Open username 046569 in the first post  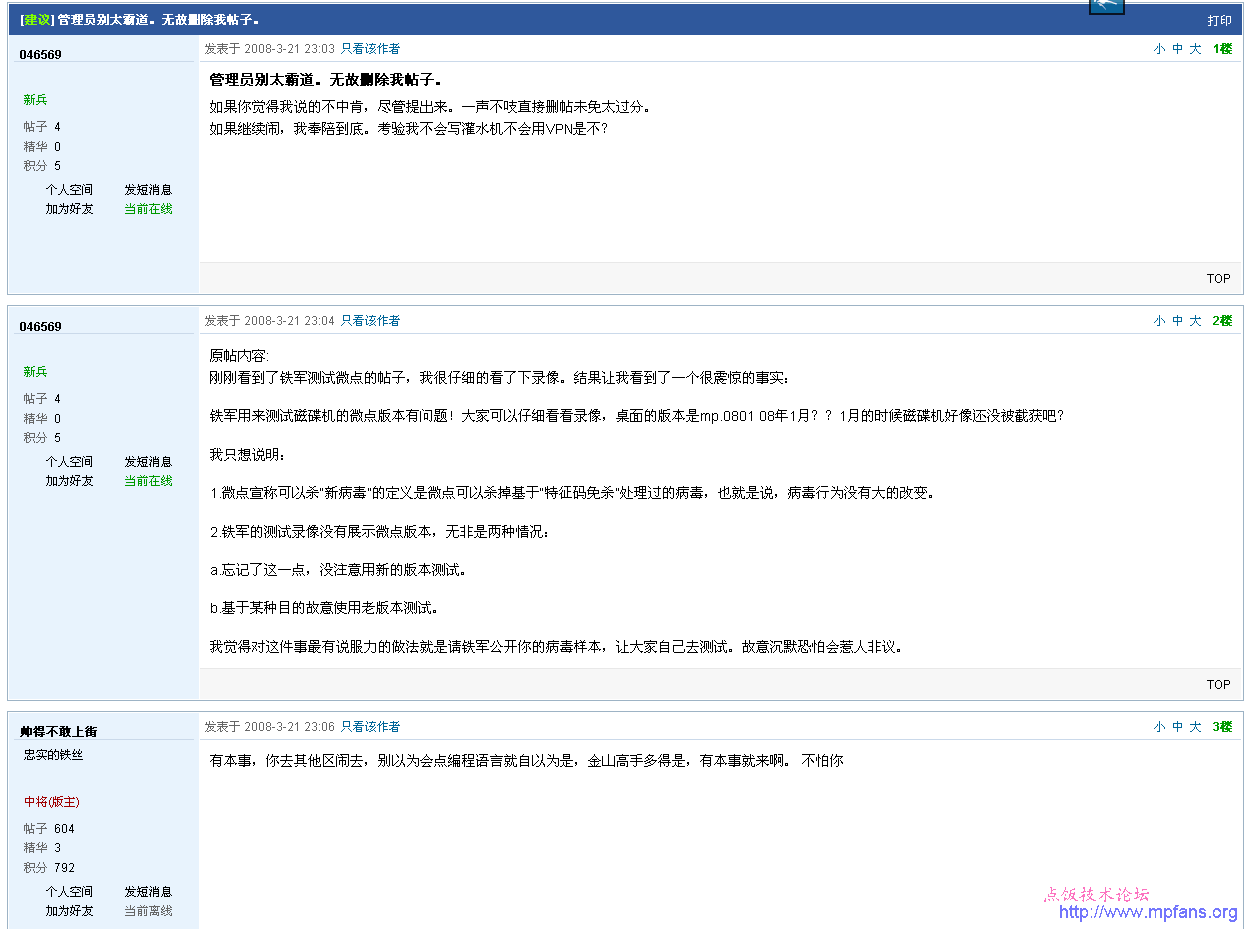pyautogui.click(x=40, y=55)
